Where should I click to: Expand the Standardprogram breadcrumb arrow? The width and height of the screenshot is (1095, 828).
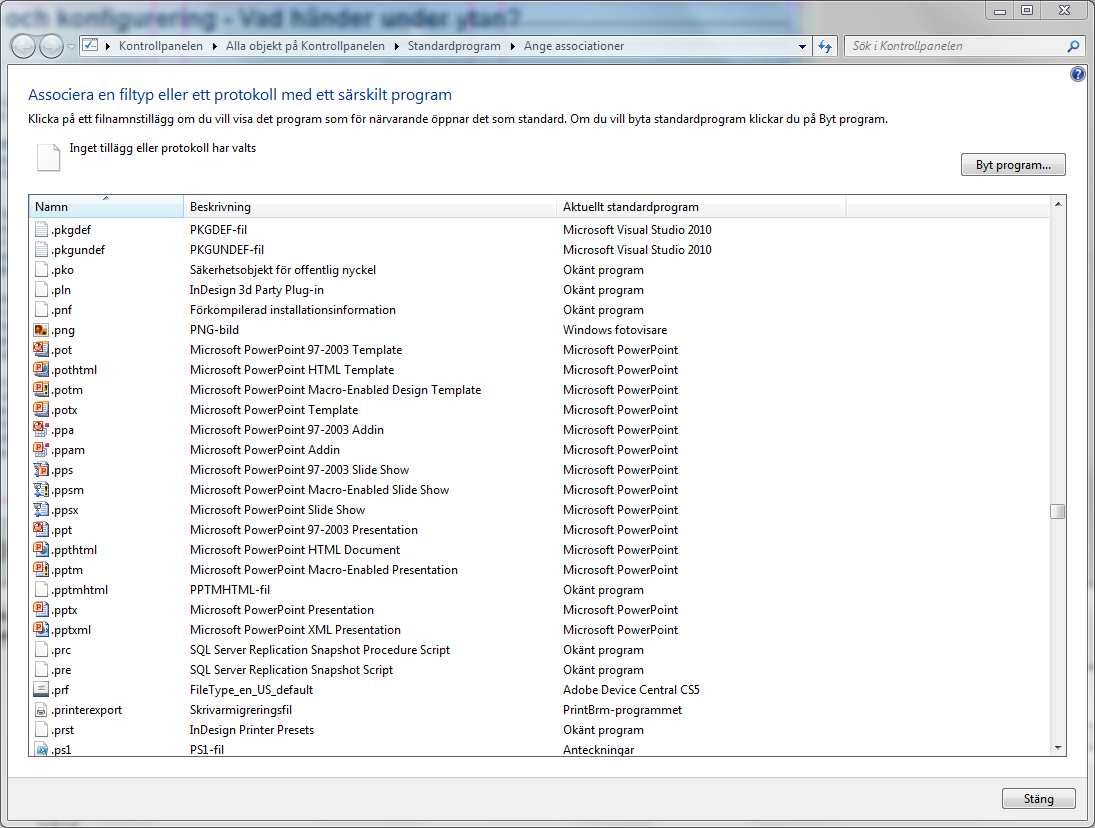click(512, 46)
